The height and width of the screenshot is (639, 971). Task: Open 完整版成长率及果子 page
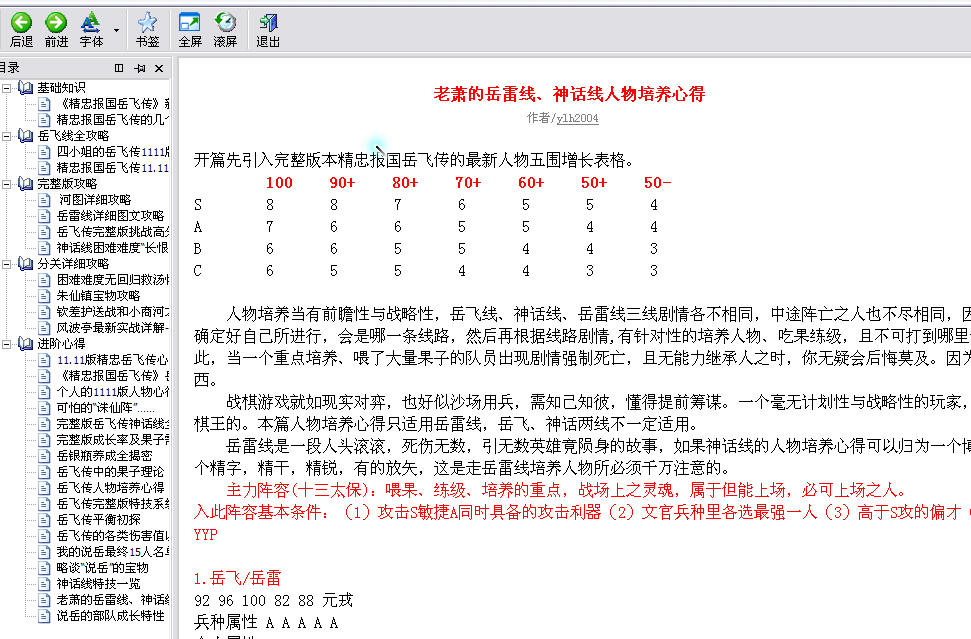pyautogui.click(x=113, y=440)
